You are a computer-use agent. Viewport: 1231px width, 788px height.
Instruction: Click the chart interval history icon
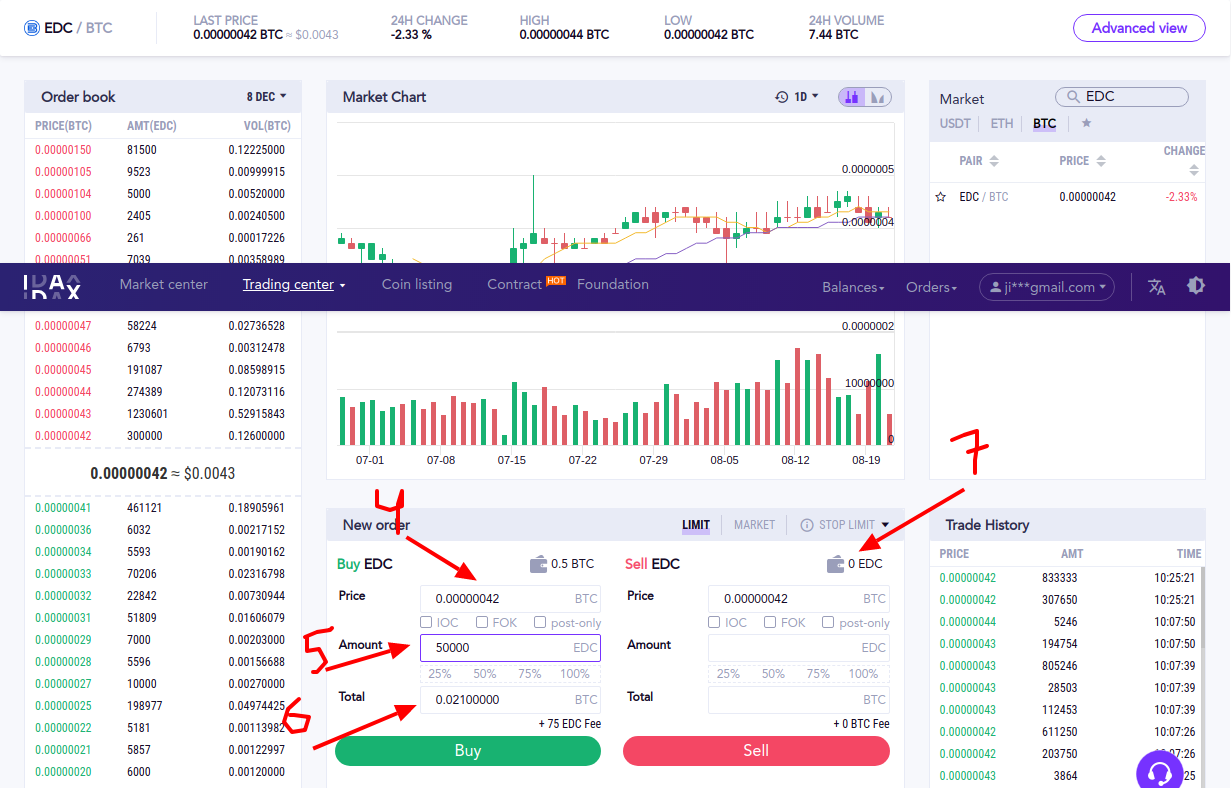coord(782,97)
